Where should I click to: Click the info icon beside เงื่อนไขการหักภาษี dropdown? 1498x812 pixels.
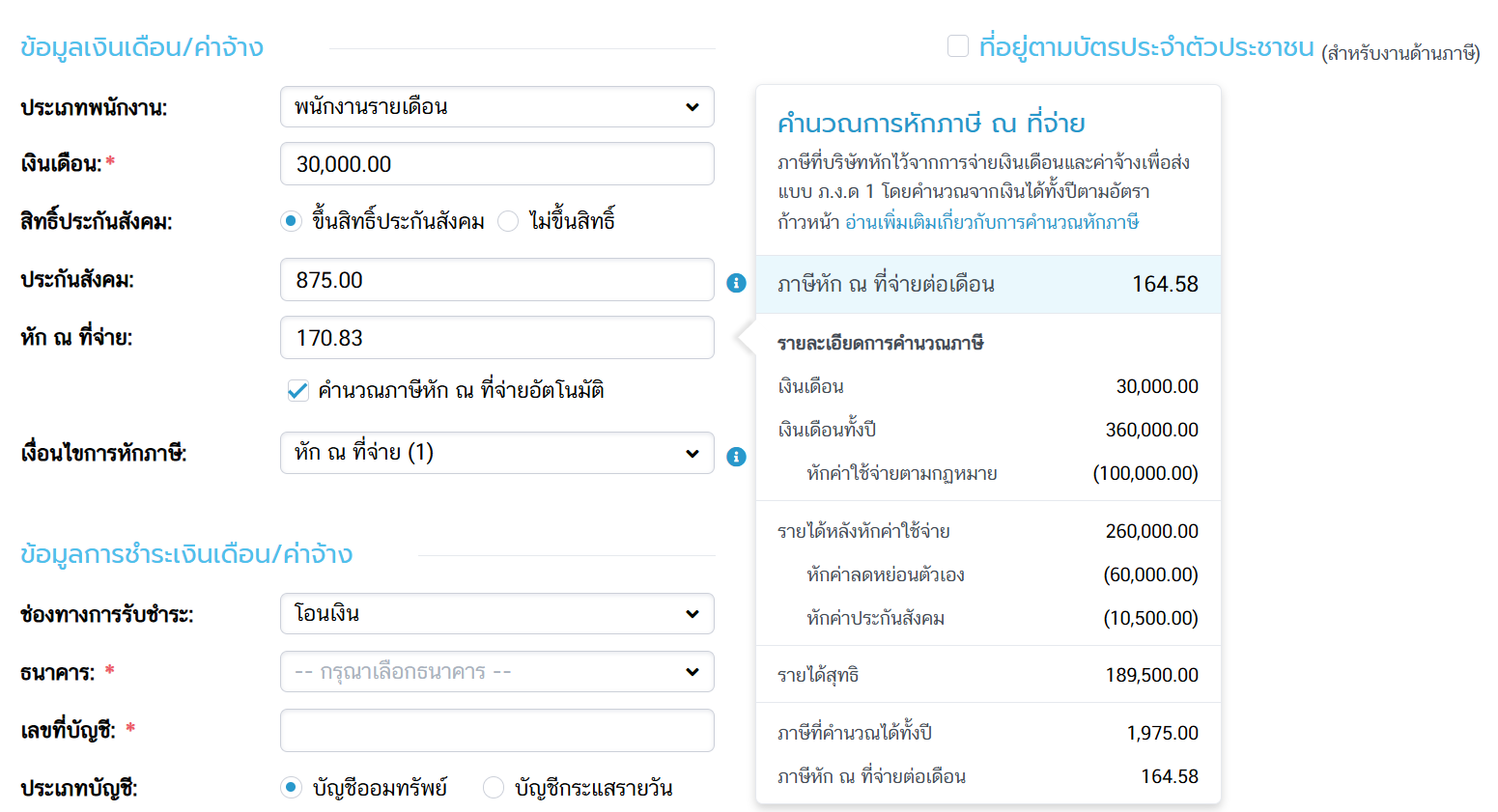tap(736, 457)
